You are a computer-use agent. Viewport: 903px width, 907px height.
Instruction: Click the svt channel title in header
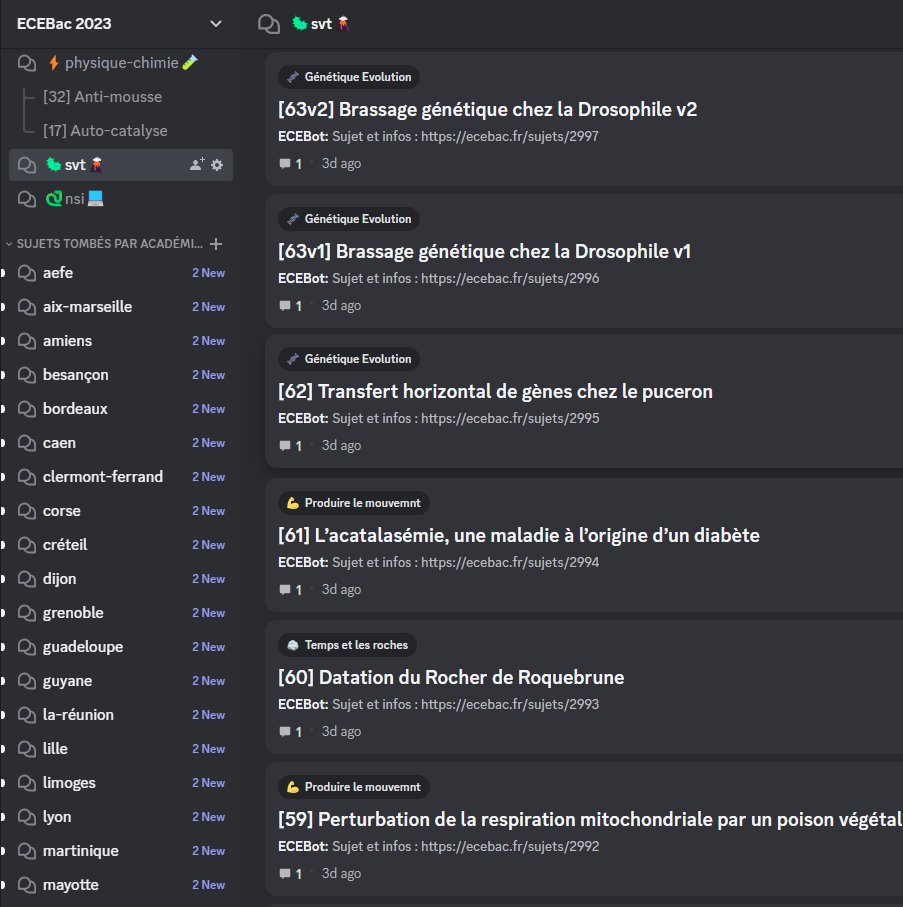tap(321, 24)
